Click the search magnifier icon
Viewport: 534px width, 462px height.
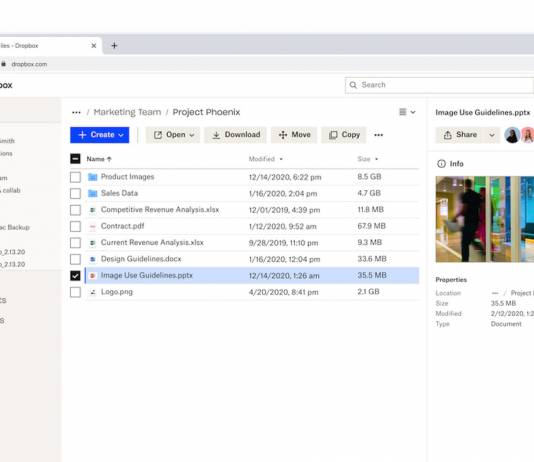coord(353,85)
